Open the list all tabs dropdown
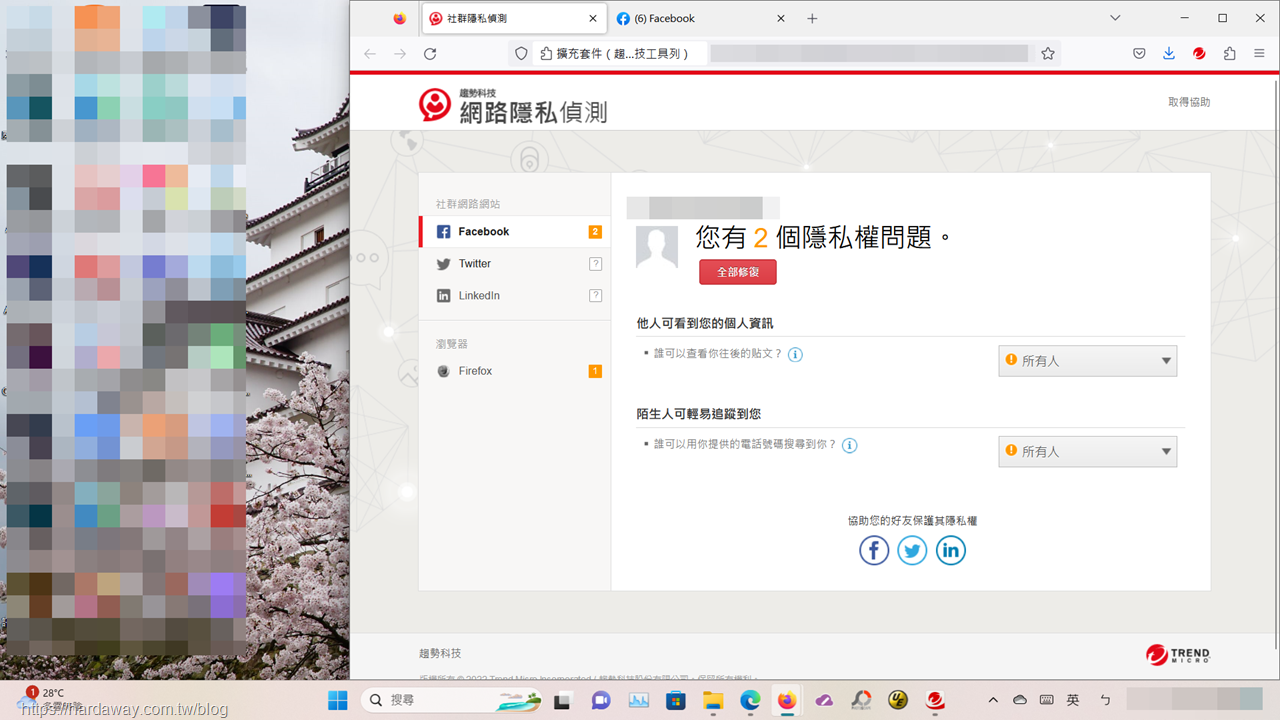1280x720 pixels. 1116,18
